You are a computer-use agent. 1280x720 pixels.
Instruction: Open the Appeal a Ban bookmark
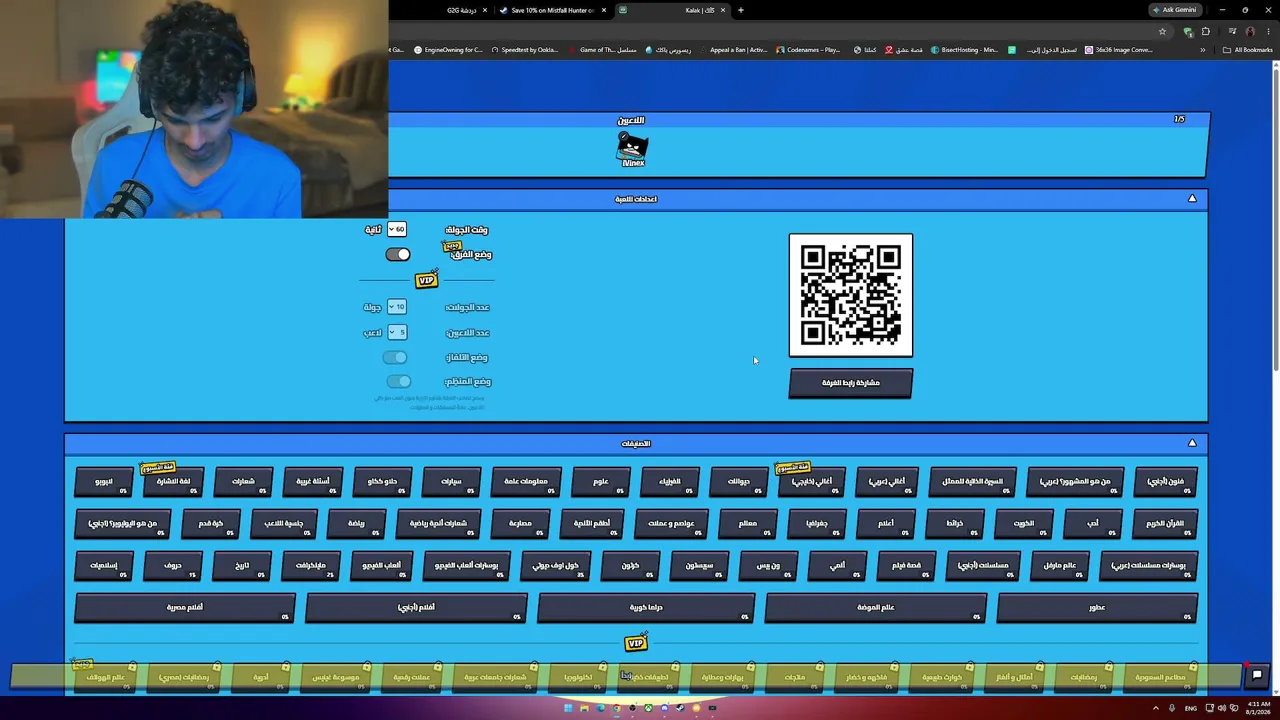pos(734,50)
